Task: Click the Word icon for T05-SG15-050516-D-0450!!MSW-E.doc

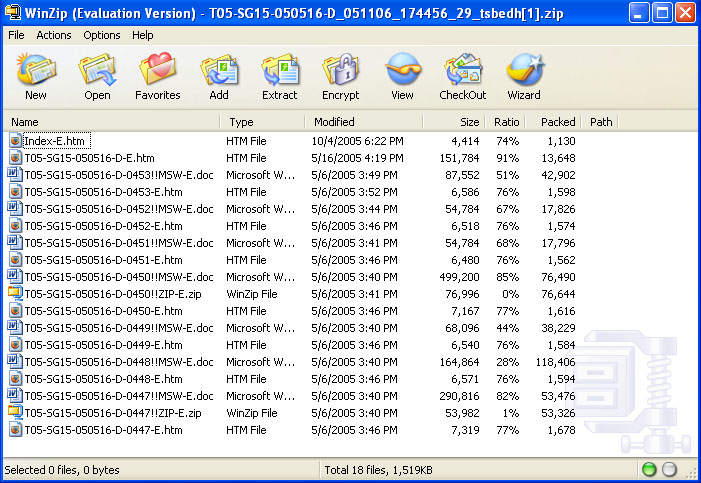Action: 15,277
